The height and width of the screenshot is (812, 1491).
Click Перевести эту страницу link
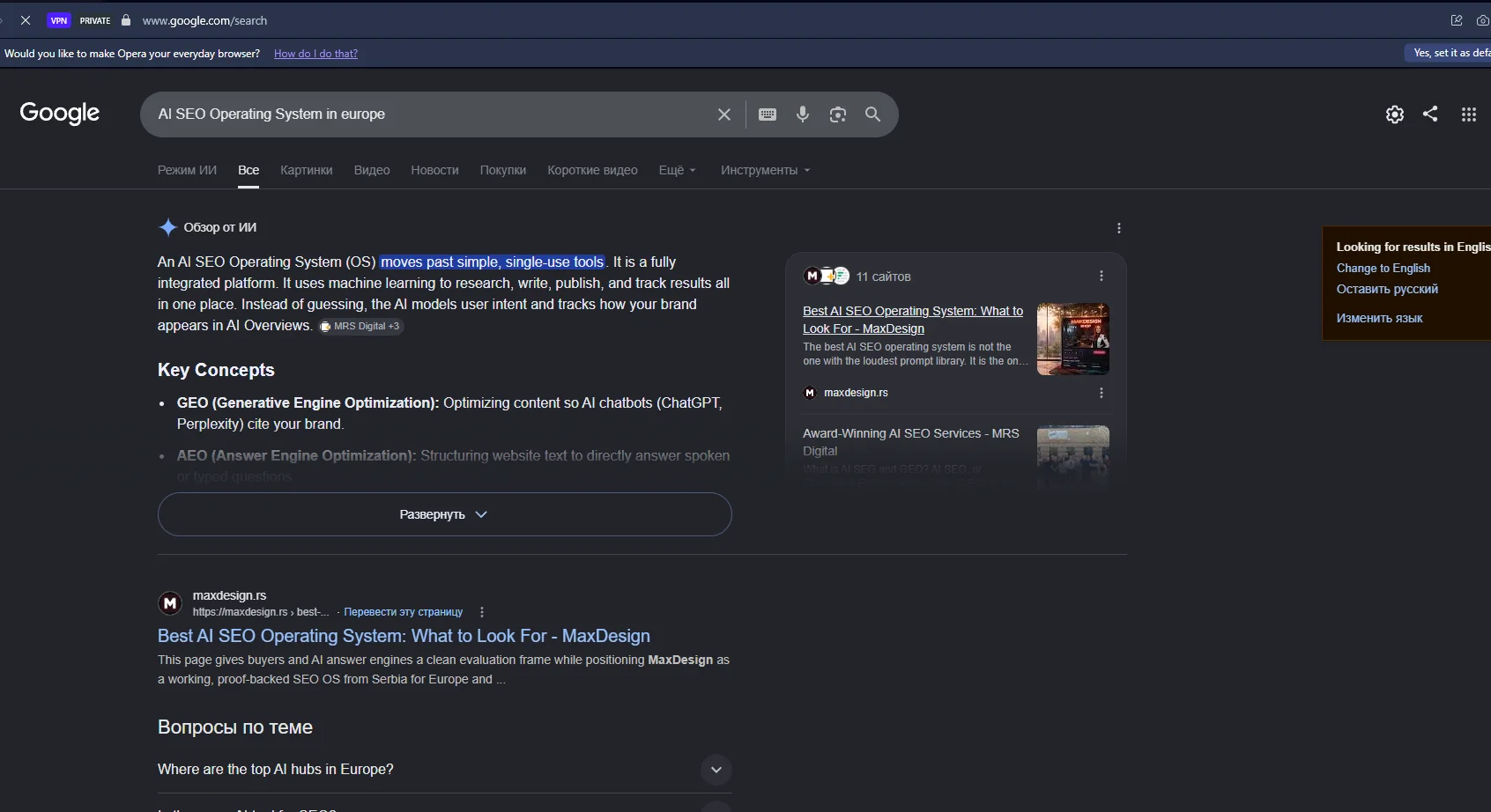403,612
